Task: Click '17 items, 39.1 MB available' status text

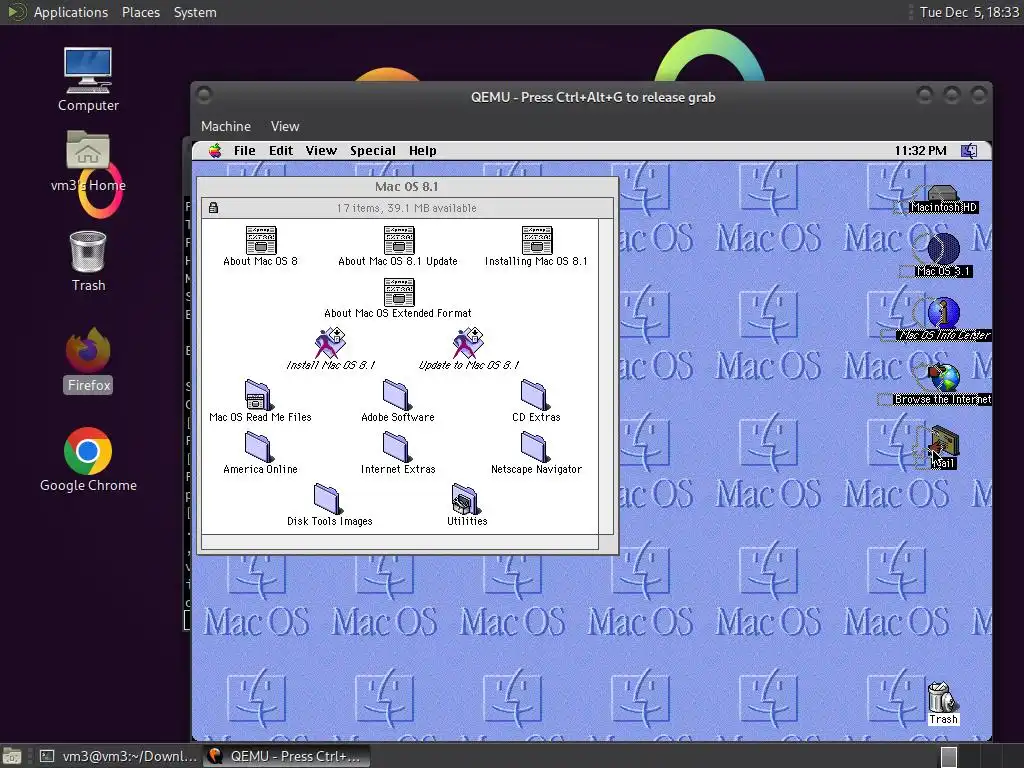Action: click(x=406, y=208)
